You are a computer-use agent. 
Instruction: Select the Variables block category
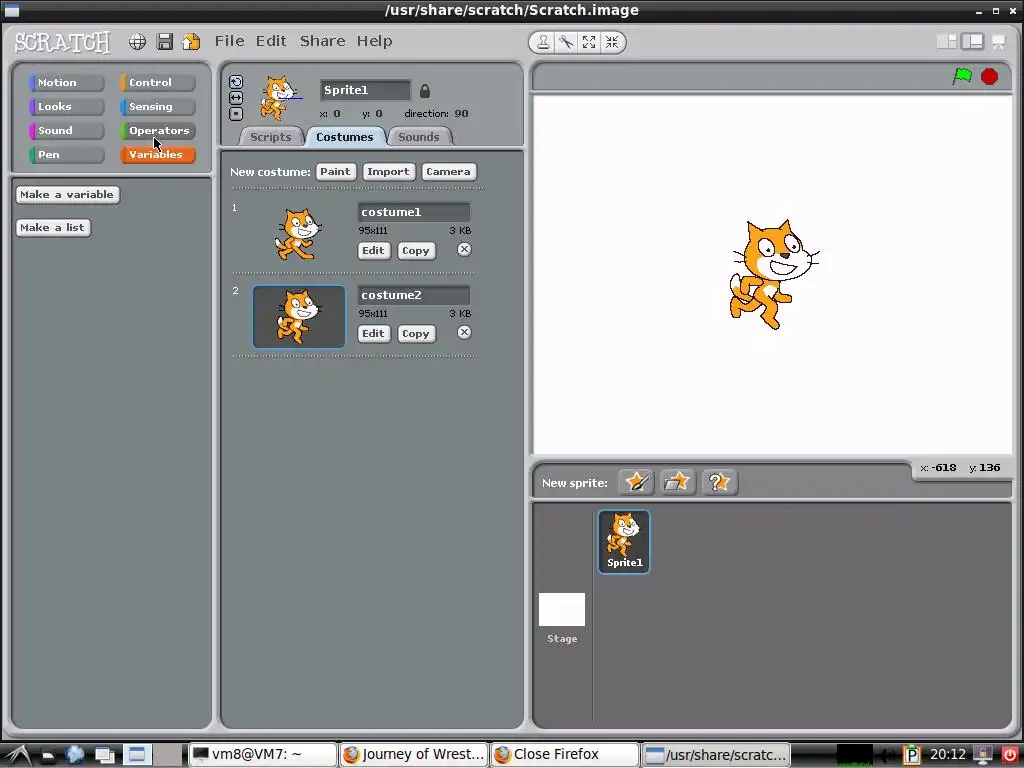157,155
